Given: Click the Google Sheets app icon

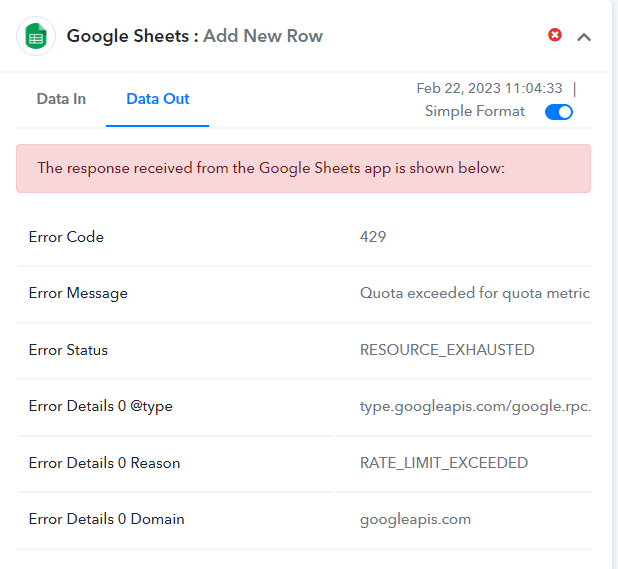Looking at the screenshot, I should click(x=36, y=36).
